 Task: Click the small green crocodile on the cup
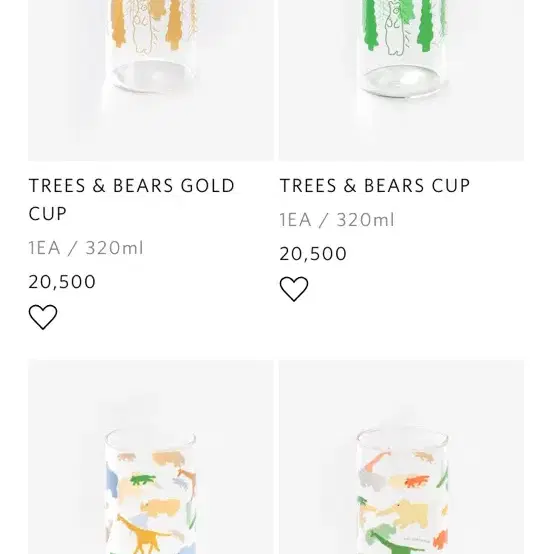point(142,479)
